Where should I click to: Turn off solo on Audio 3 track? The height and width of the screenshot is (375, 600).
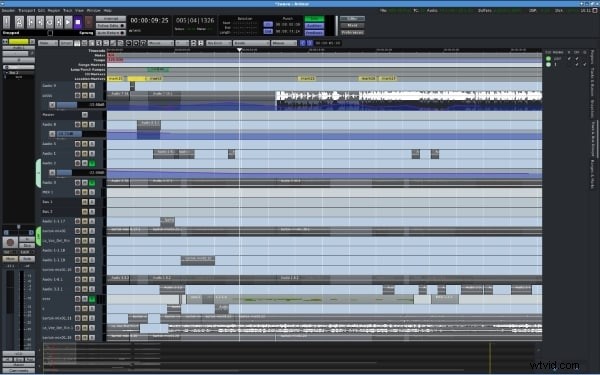point(92,183)
